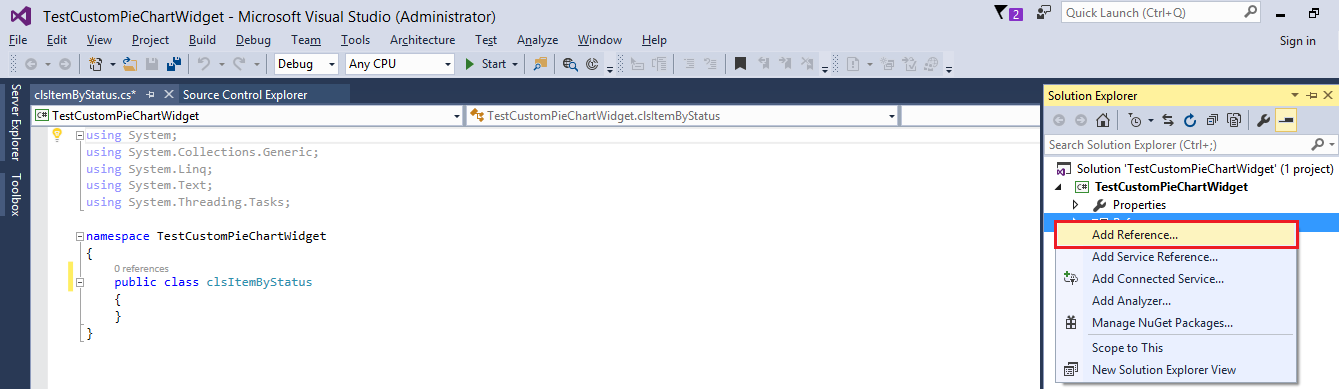Click the Redo arrow icon
This screenshot has height=389, width=1339.
(x=240, y=64)
